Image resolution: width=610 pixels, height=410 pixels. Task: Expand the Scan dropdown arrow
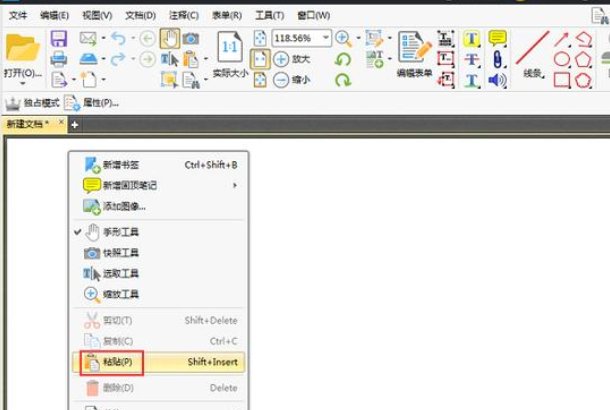[x=103, y=59]
